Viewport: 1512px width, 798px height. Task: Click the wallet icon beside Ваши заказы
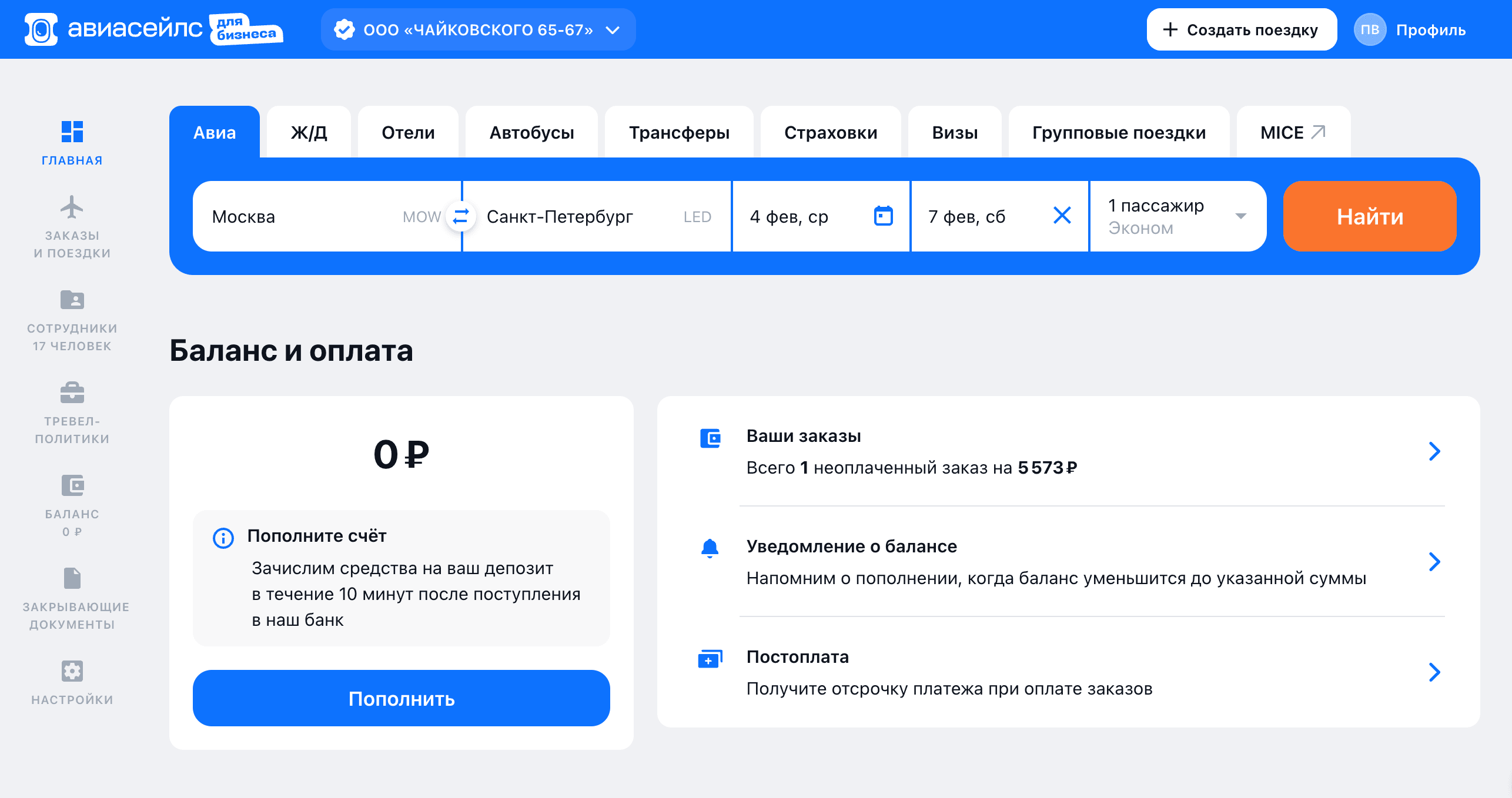tap(710, 438)
